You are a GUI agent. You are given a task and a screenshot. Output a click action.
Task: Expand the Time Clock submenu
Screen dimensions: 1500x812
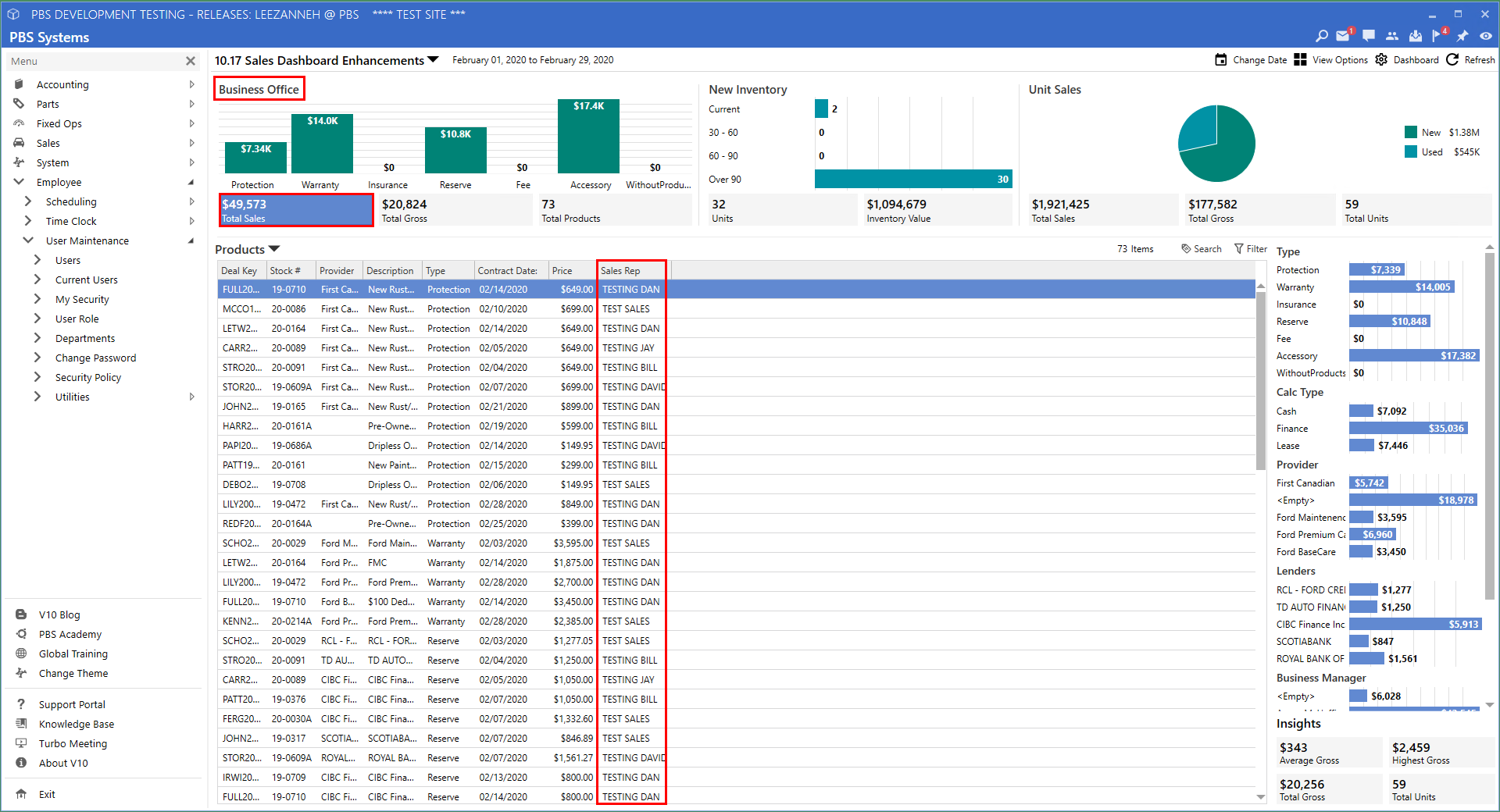(29, 221)
